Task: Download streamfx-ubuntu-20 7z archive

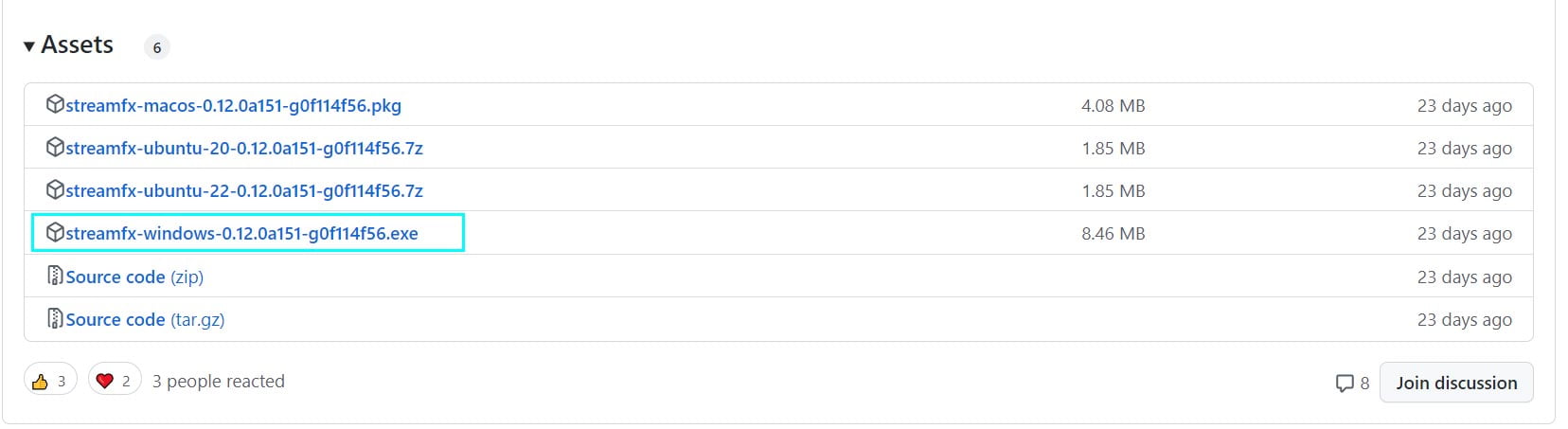Action: pos(244,148)
